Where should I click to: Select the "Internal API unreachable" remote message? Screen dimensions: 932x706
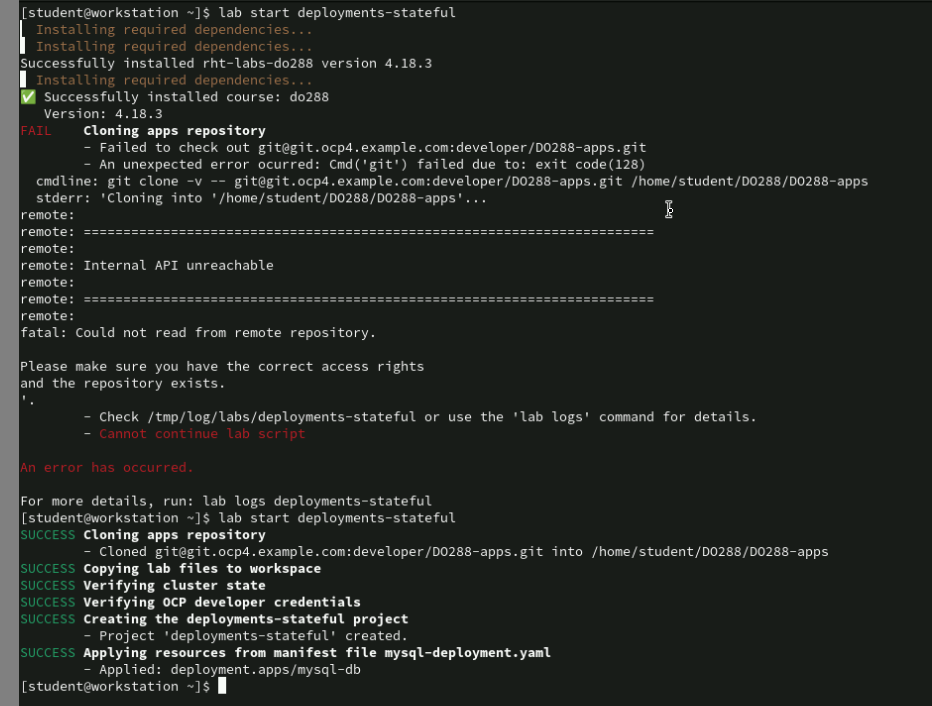(x=178, y=266)
